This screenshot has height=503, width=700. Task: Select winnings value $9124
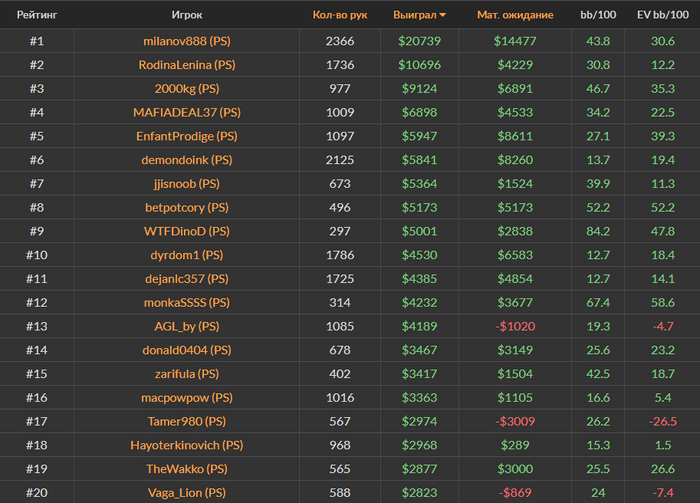point(419,88)
